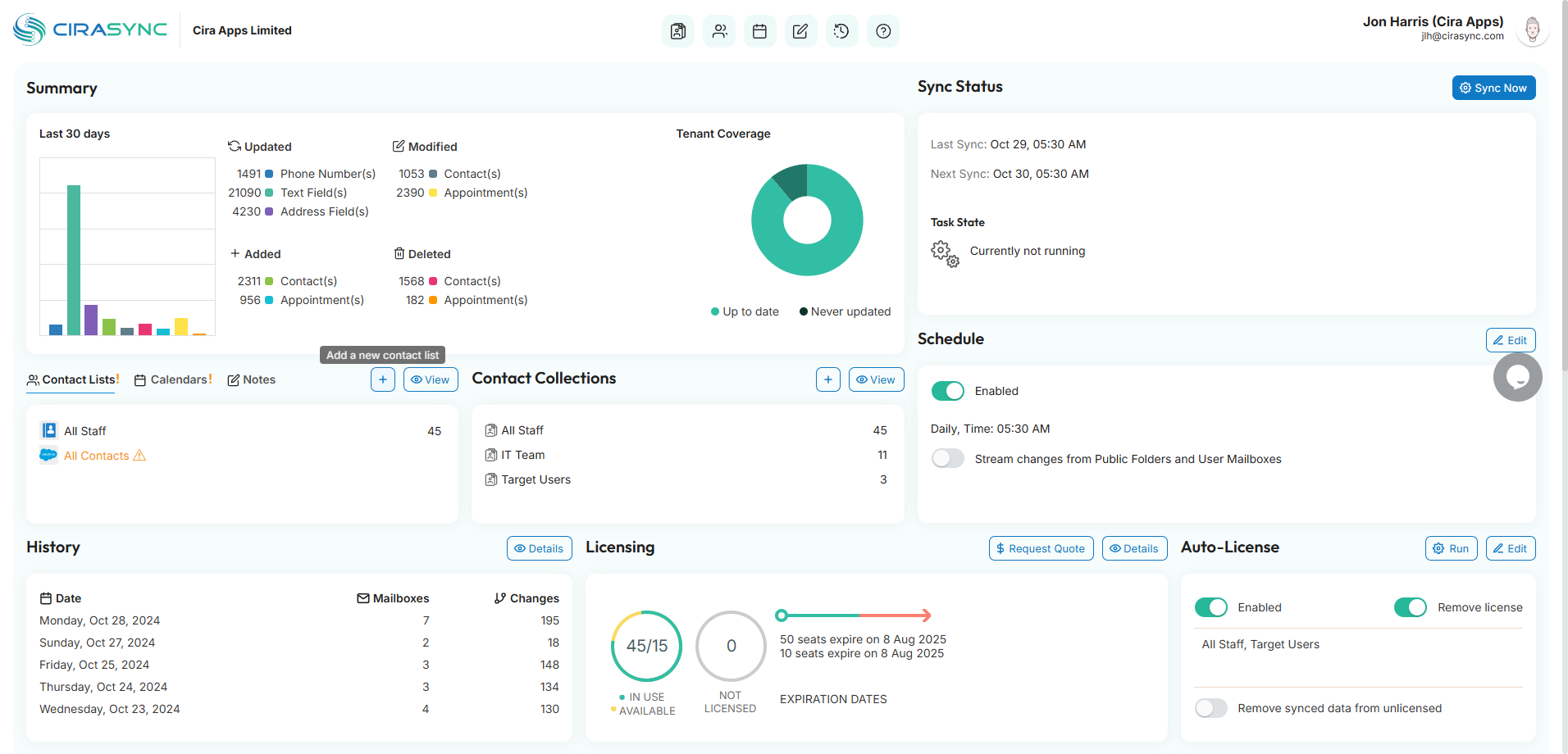
Task: Open the All Contacts list with warning
Action: 97,456
